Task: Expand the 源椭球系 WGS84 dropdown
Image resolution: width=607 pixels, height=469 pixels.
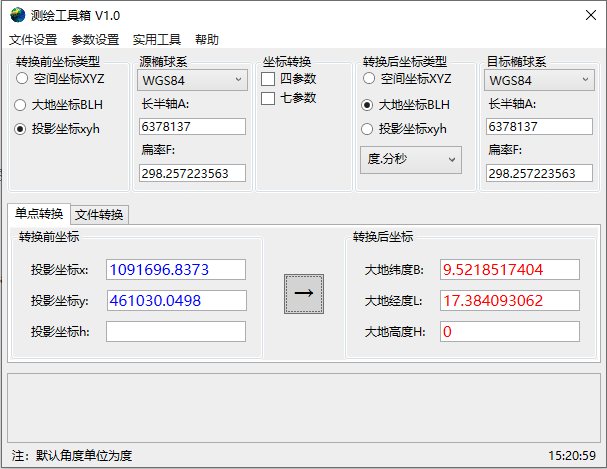Action: pyautogui.click(x=192, y=80)
